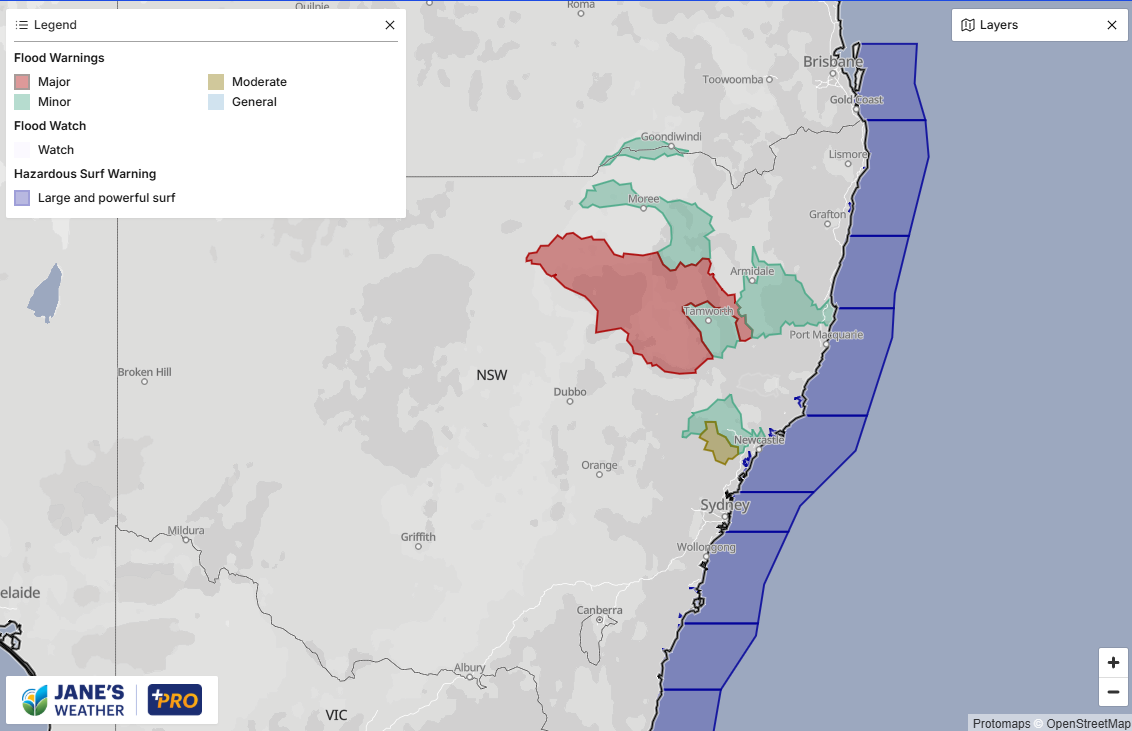The width and height of the screenshot is (1132, 731).
Task: Dismiss the Legend panel with its X
Action: click(389, 25)
